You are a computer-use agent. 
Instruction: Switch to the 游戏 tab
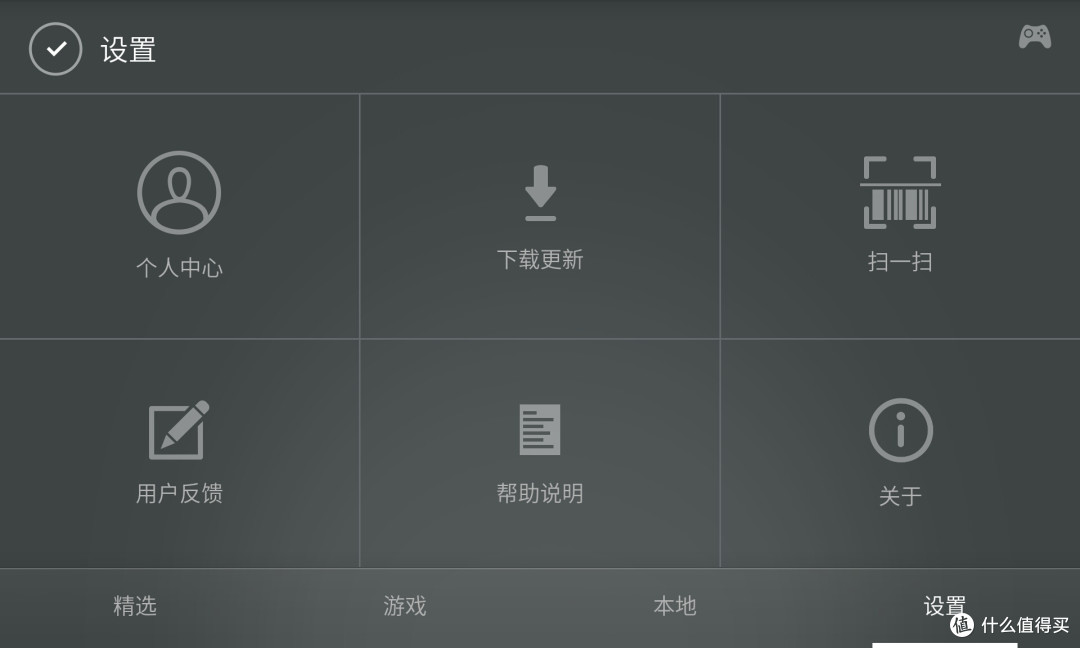tap(405, 606)
